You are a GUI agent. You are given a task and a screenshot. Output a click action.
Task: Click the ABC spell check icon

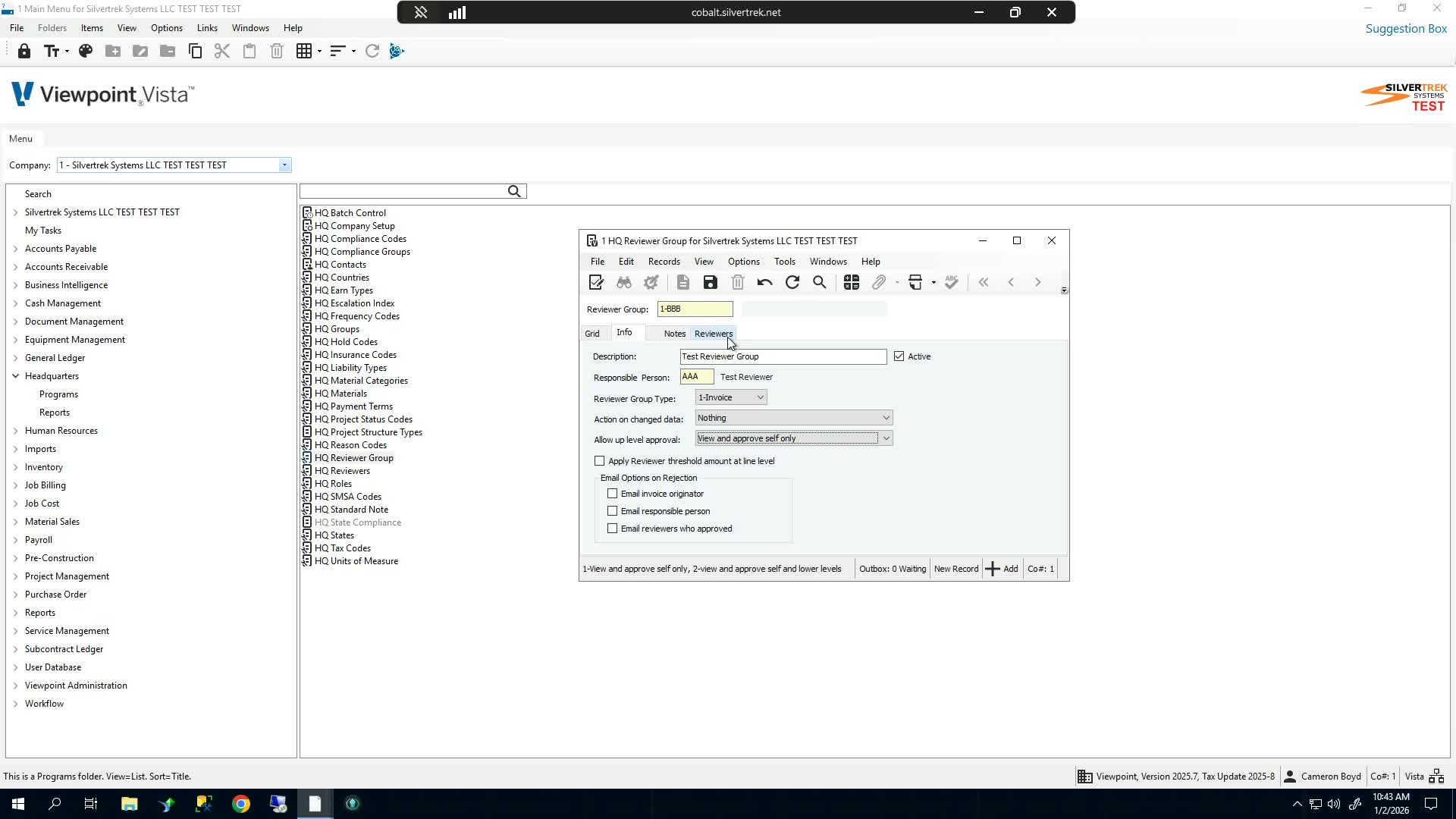(952, 283)
